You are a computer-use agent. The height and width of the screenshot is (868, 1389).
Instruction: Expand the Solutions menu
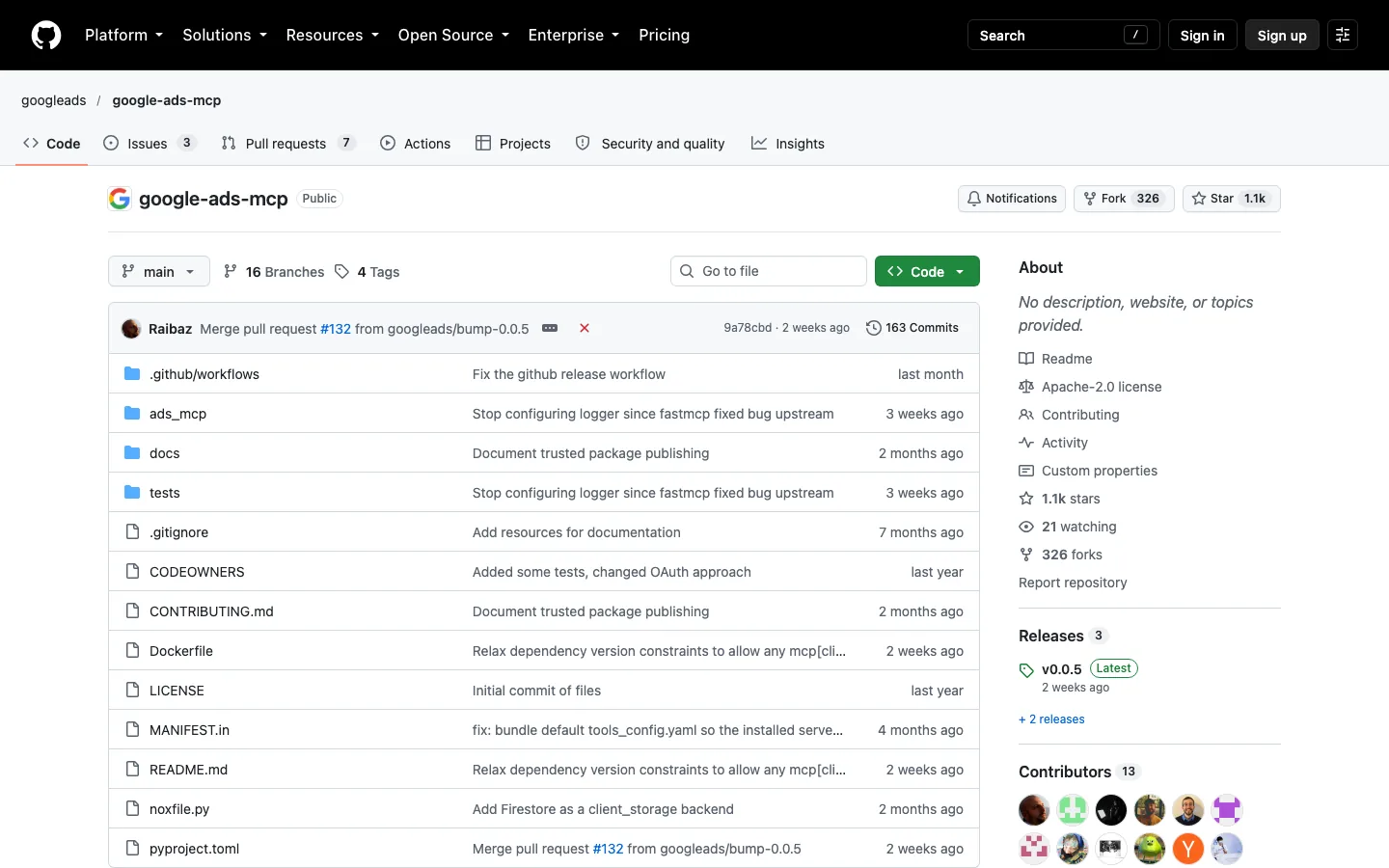pyautogui.click(x=225, y=35)
